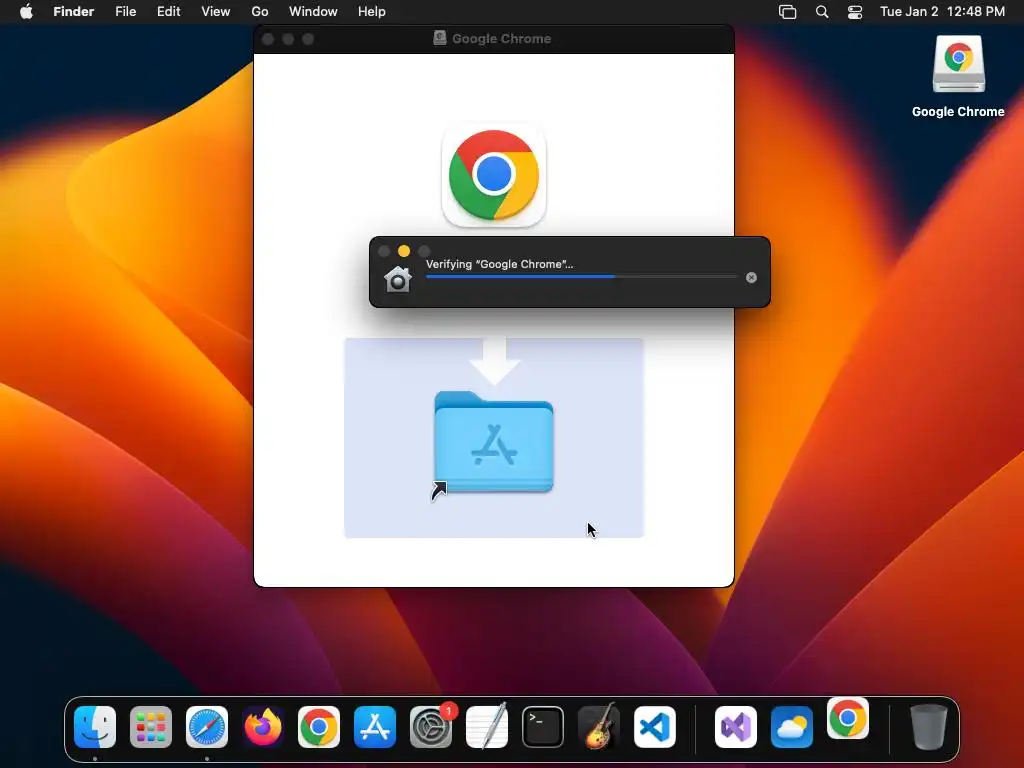
Task: Open the Apple menu
Action: click(x=26, y=12)
